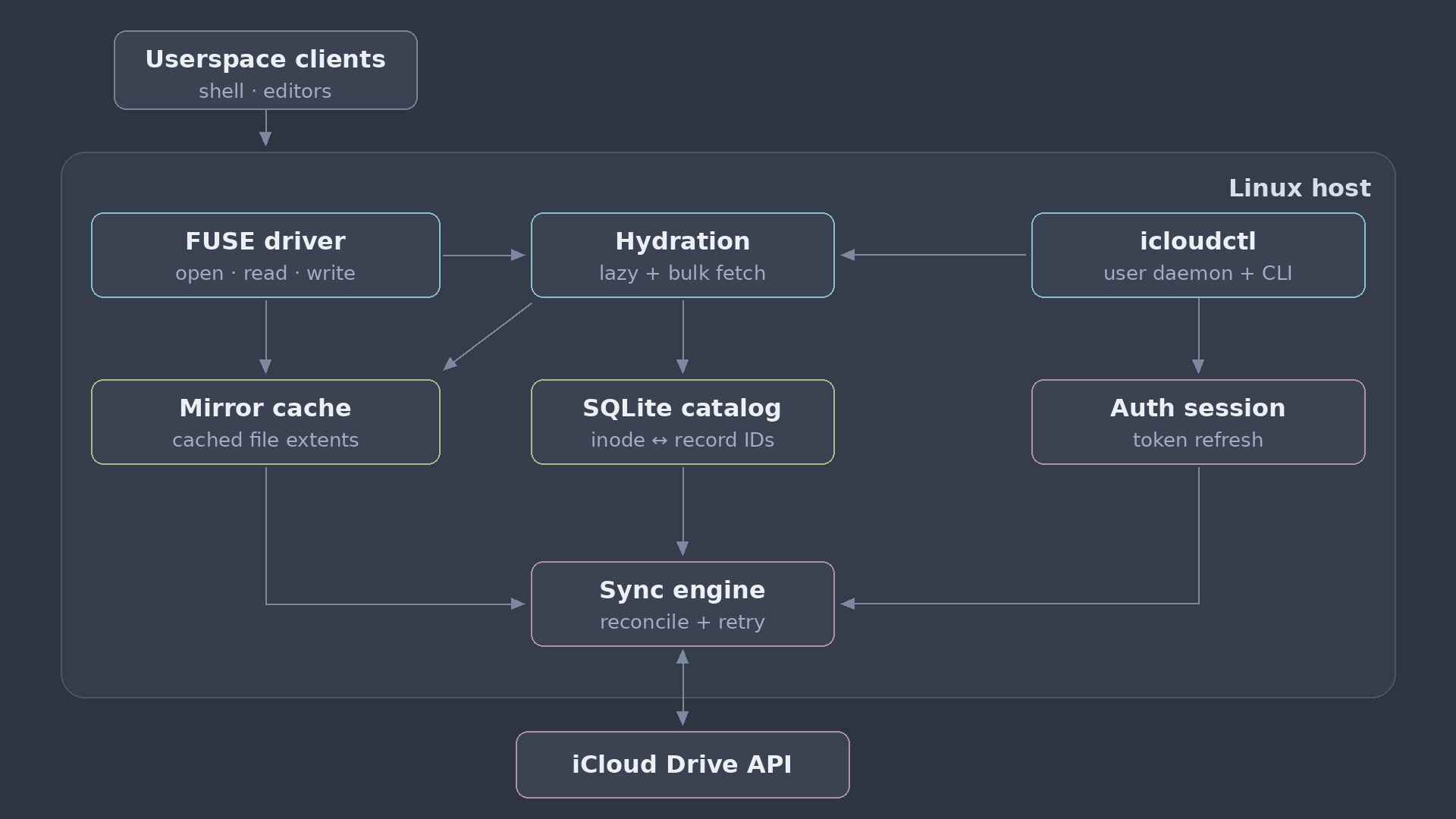Click the SQLite catalog node

pyautogui.click(x=682, y=422)
